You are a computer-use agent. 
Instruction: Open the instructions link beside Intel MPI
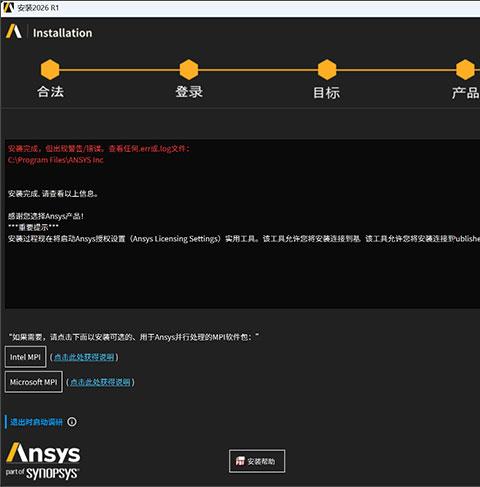point(84,357)
